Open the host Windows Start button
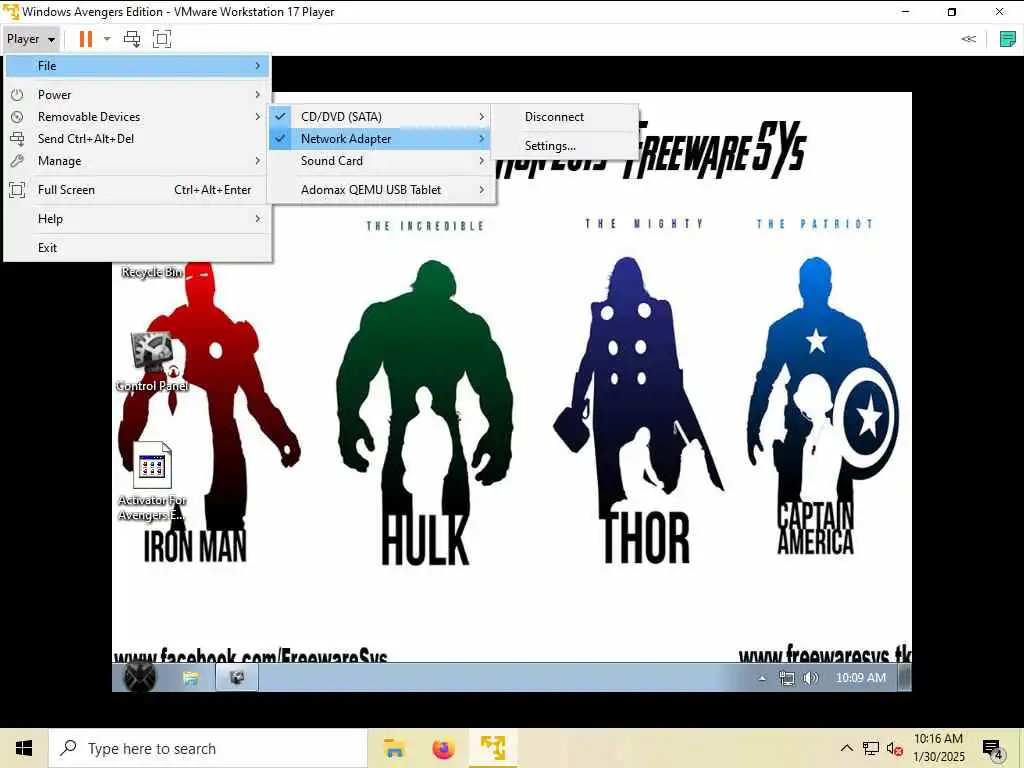The width and height of the screenshot is (1024, 768). [x=24, y=748]
